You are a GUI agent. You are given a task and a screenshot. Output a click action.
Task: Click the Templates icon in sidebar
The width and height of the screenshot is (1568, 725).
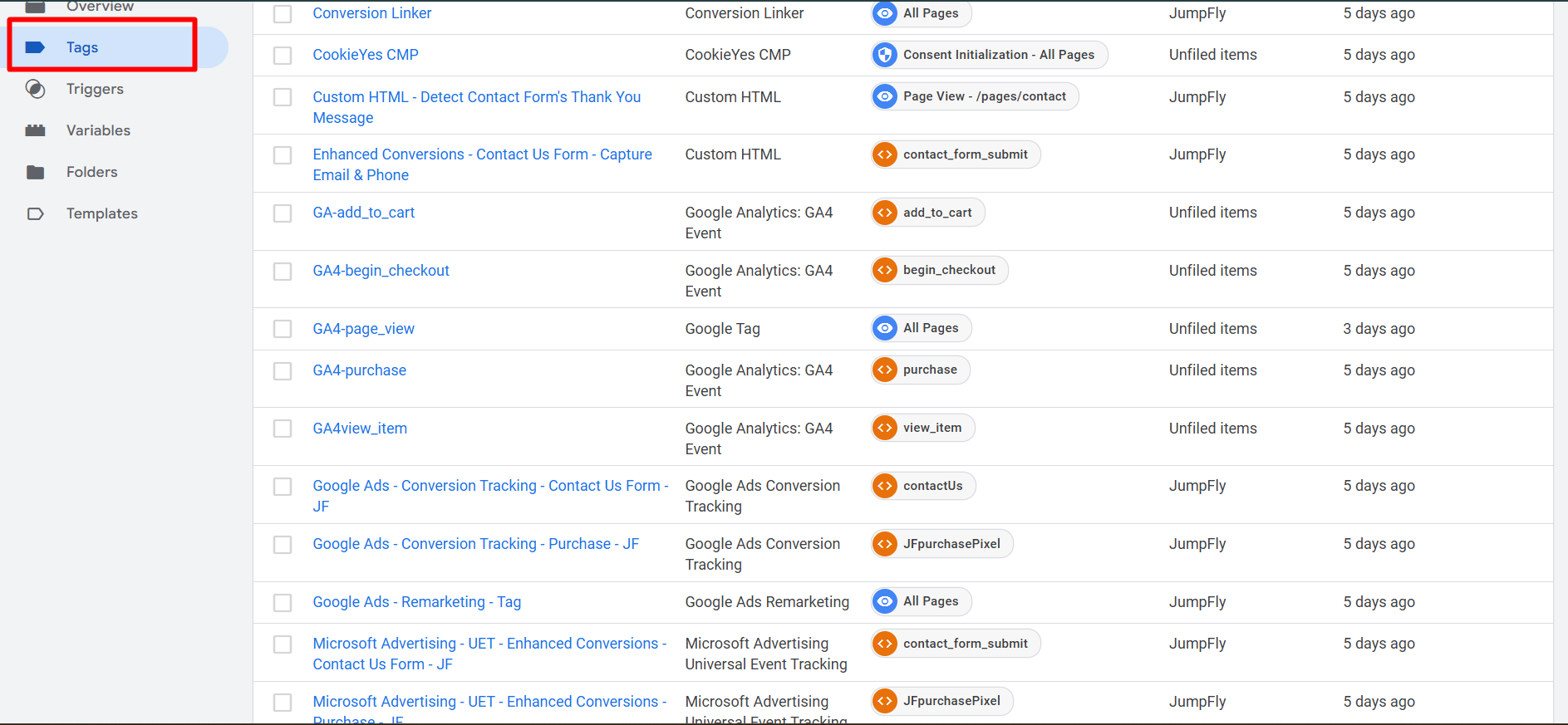click(35, 213)
